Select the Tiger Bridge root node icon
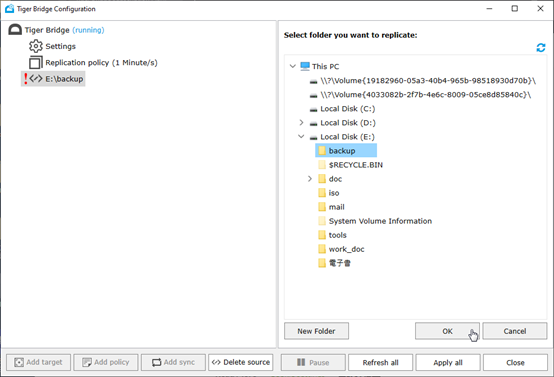Viewport: 554px width, 377px height. [x=15, y=30]
